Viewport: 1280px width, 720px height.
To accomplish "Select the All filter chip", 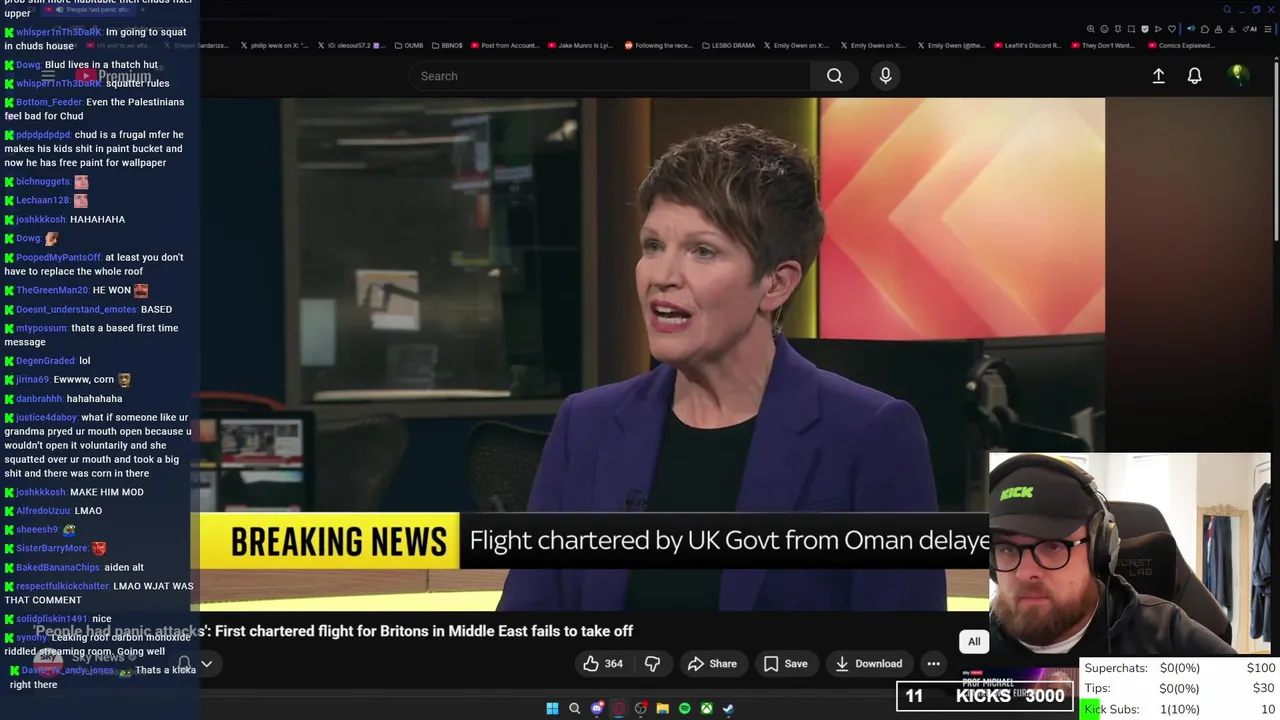I will [x=974, y=642].
